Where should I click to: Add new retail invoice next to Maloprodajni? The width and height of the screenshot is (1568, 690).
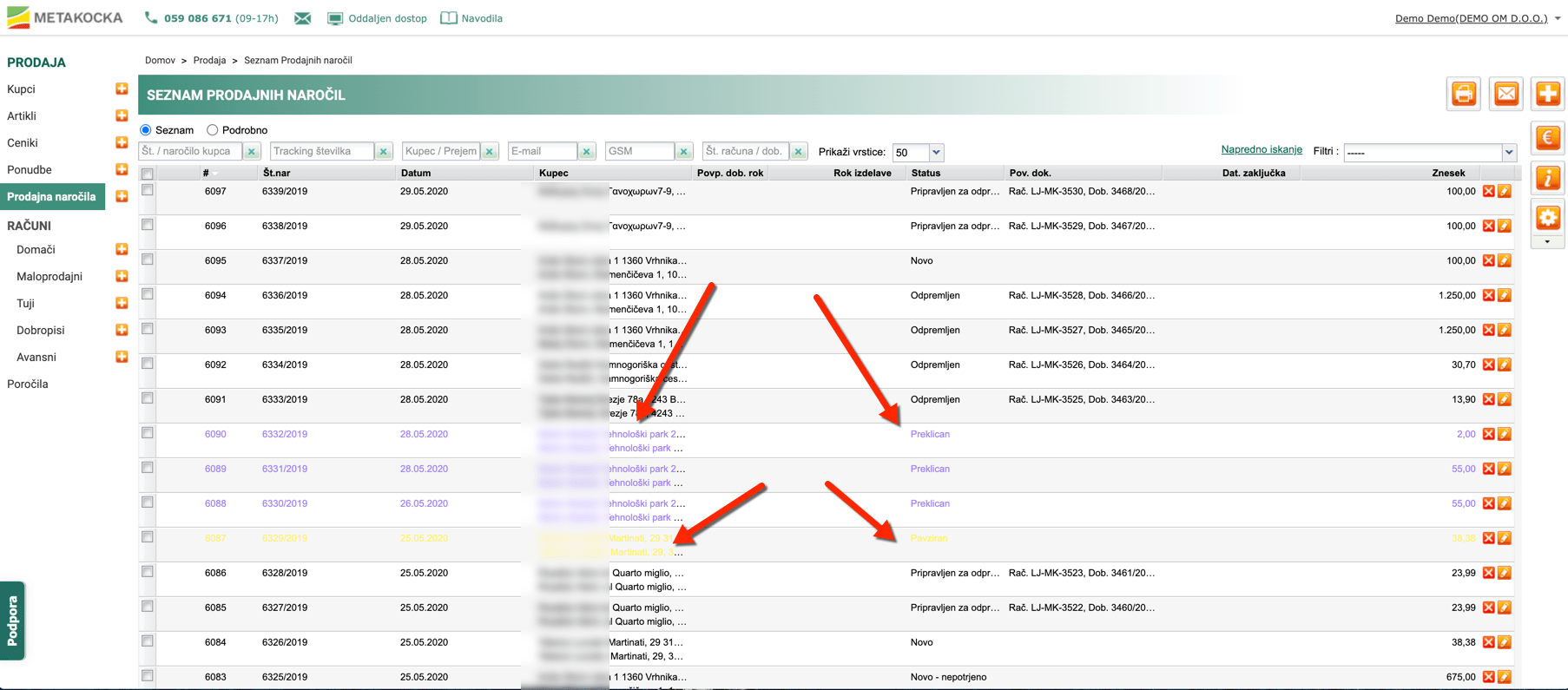click(122, 276)
